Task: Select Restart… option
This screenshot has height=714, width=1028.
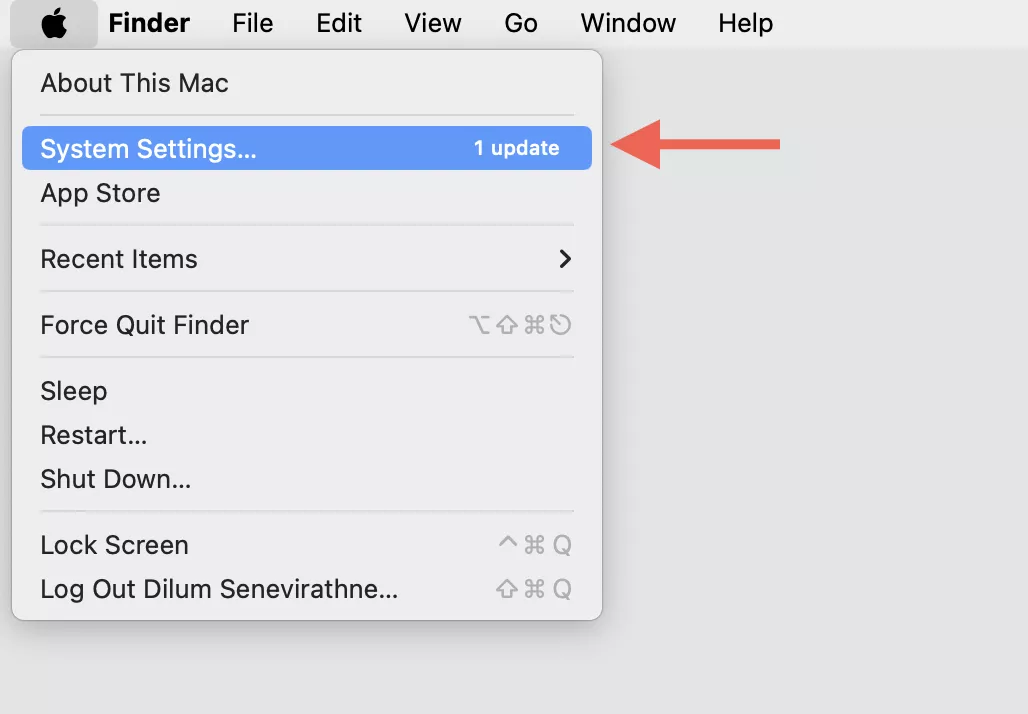Action: pyautogui.click(x=307, y=435)
